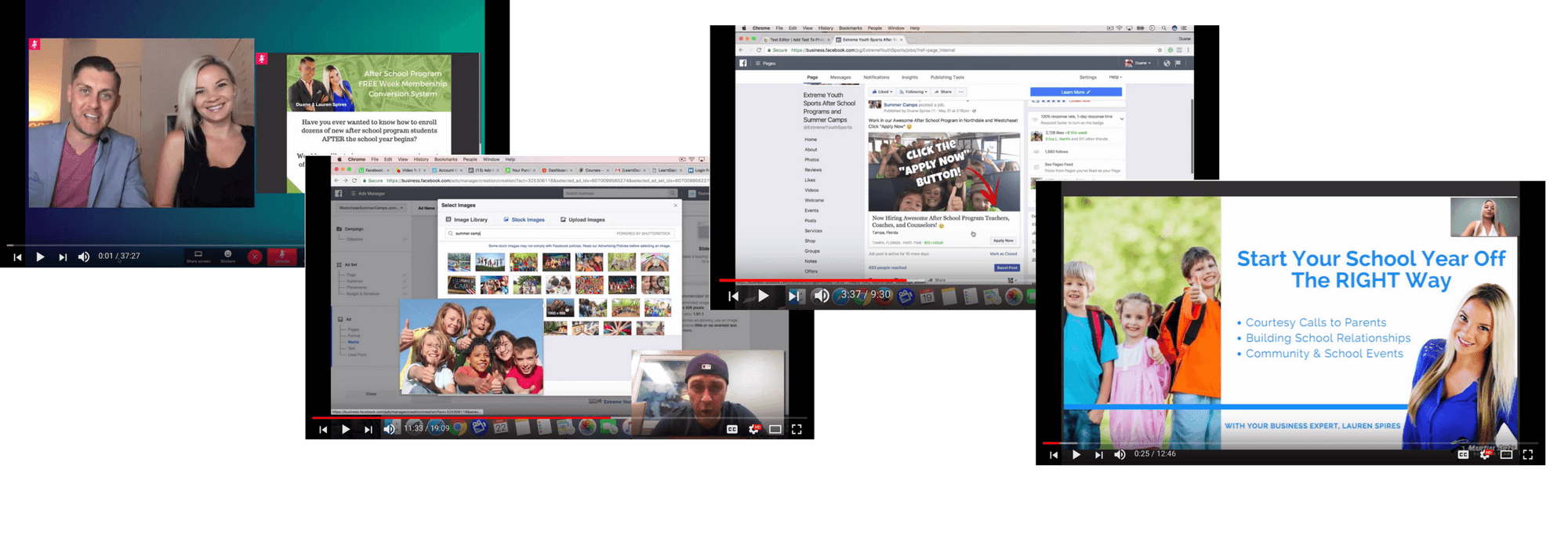Image resolution: width=1568 pixels, height=549 pixels.
Task: Mute volume on the 0:25 / 12:46 video
Action: (1120, 455)
